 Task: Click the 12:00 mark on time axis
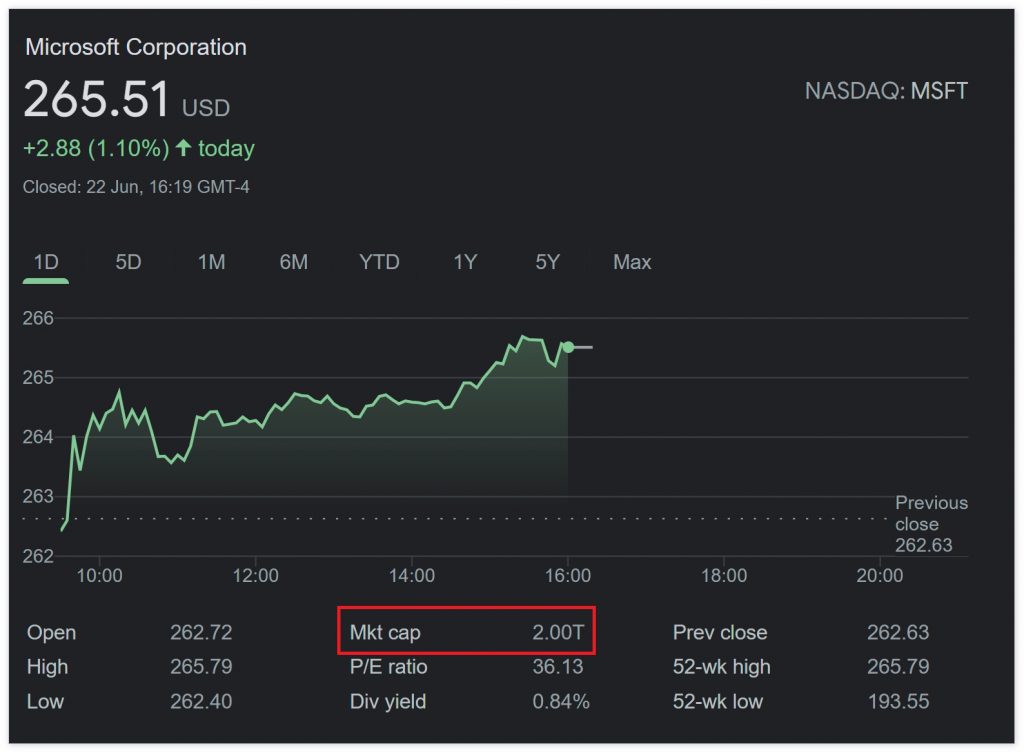(255, 576)
